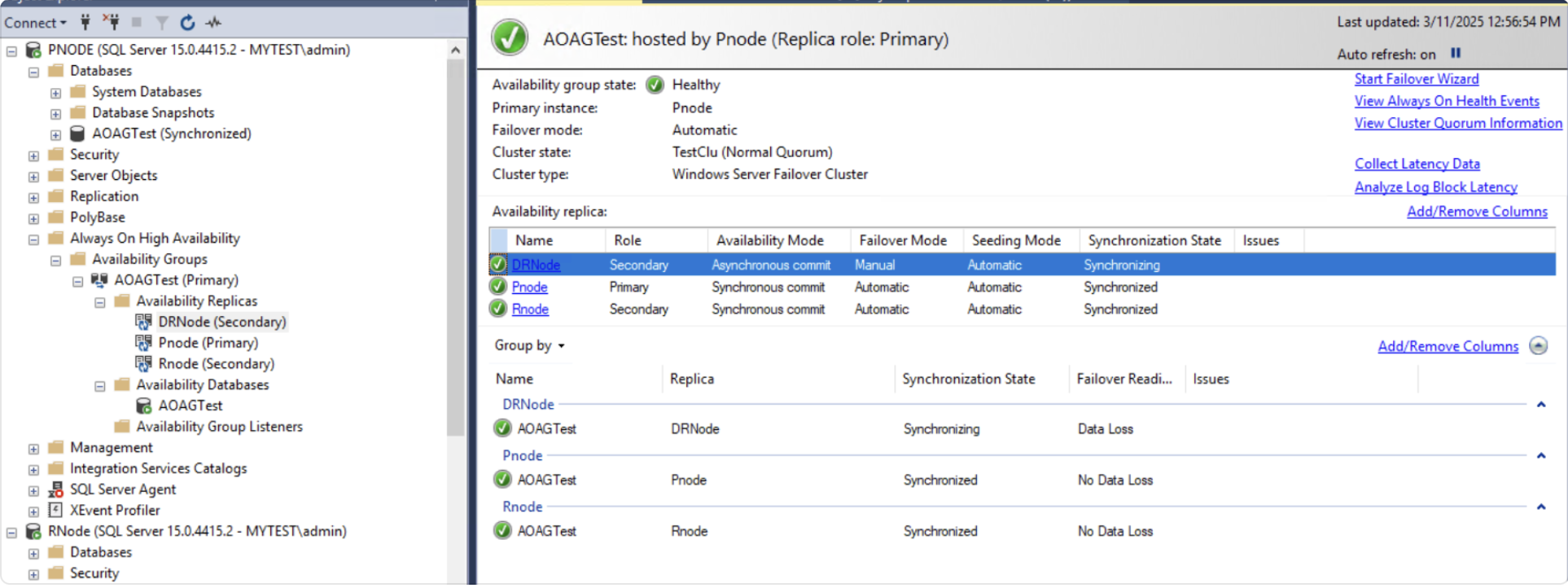1568x588 pixels.
Task: Open the Connect dropdown menu
Action: [36, 23]
